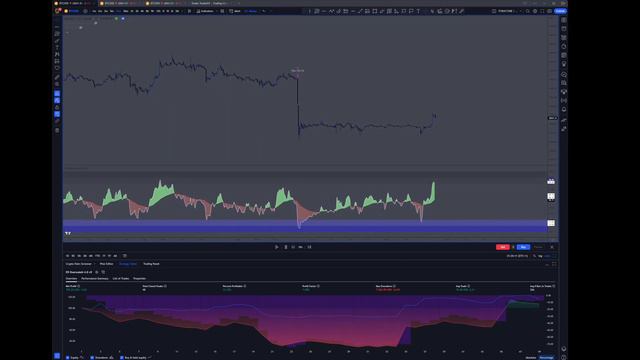Viewport: 640px width, 360px height.
Task: Click the compare symbol plus icon
Action: 85,11
